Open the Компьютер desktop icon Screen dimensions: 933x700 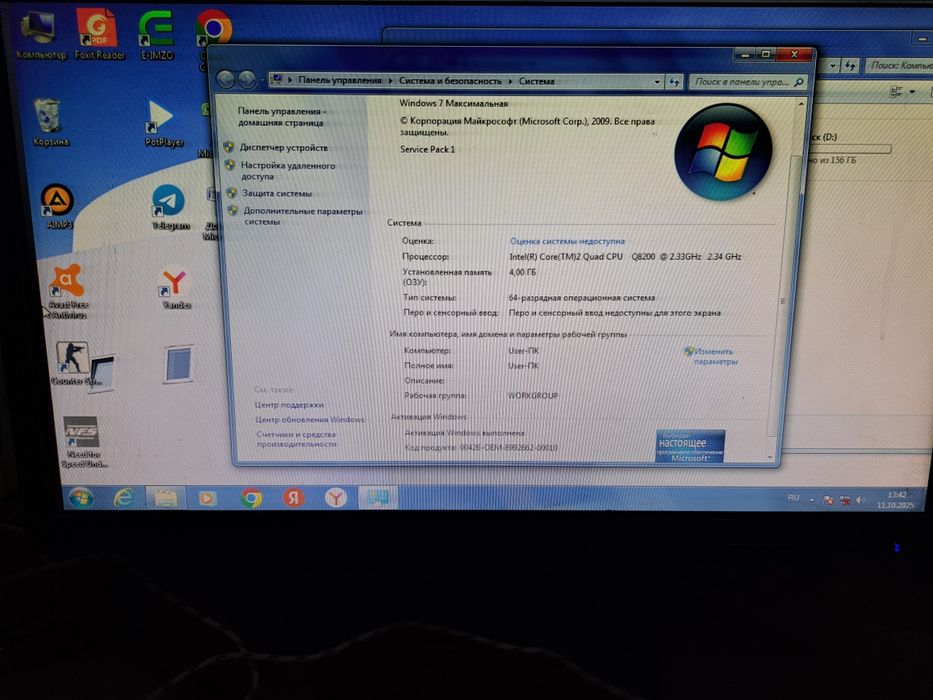[40, 36]
